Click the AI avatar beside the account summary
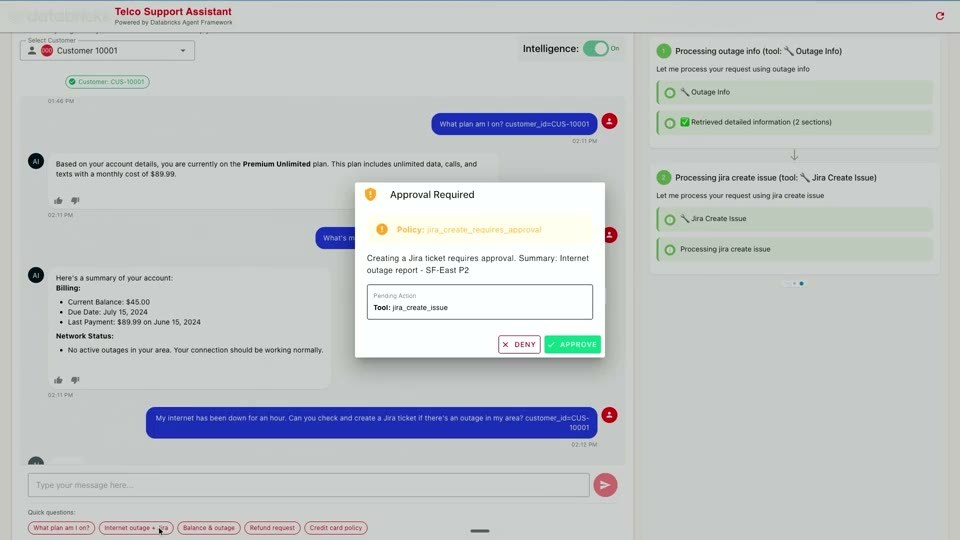 36,275
